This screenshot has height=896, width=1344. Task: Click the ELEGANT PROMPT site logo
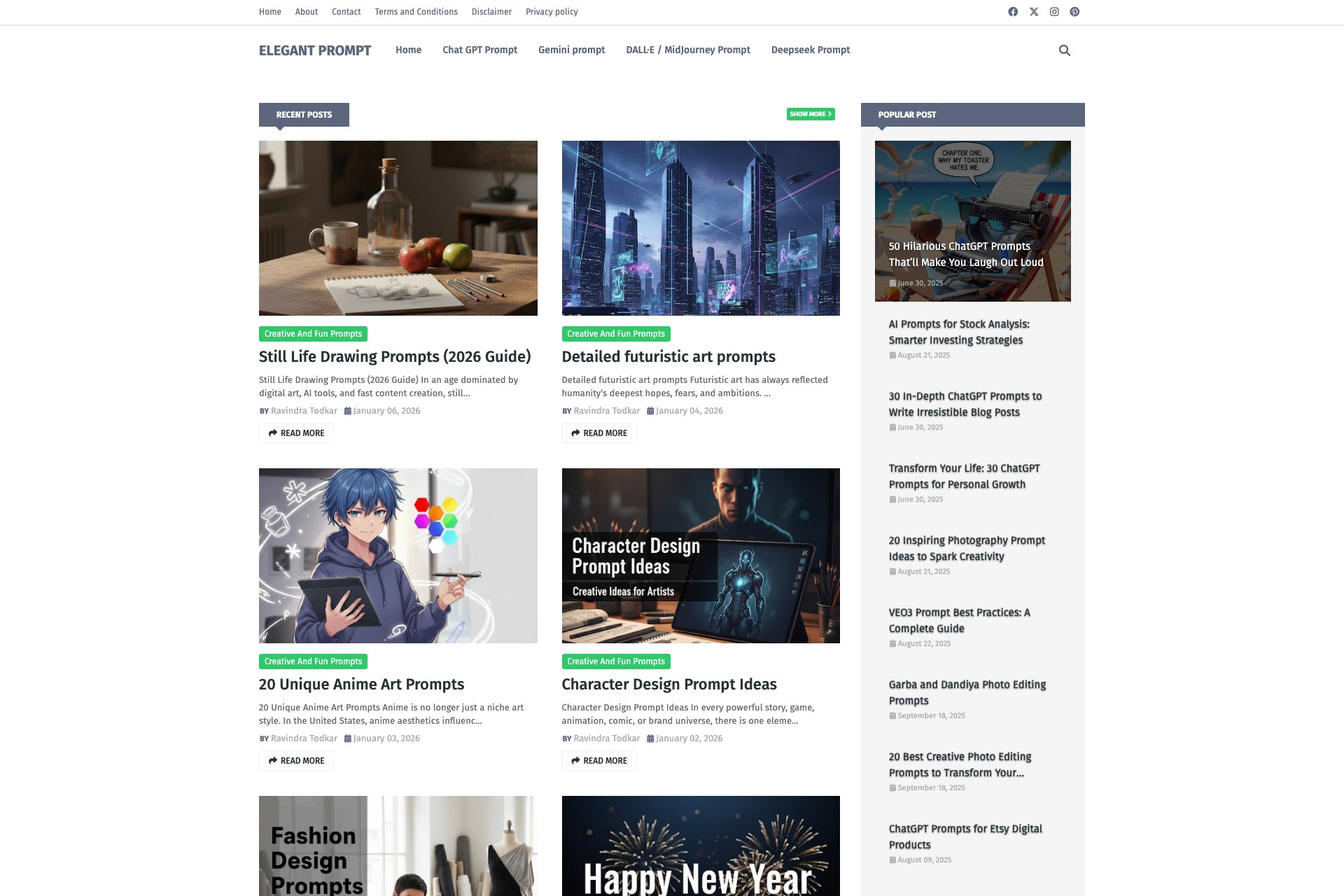point(315,50)
